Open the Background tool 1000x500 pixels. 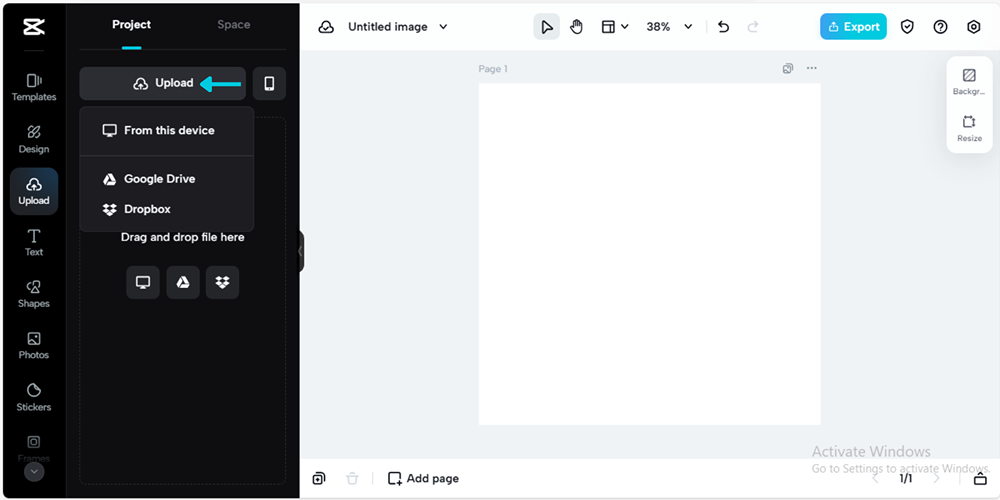tap(969, 82)
